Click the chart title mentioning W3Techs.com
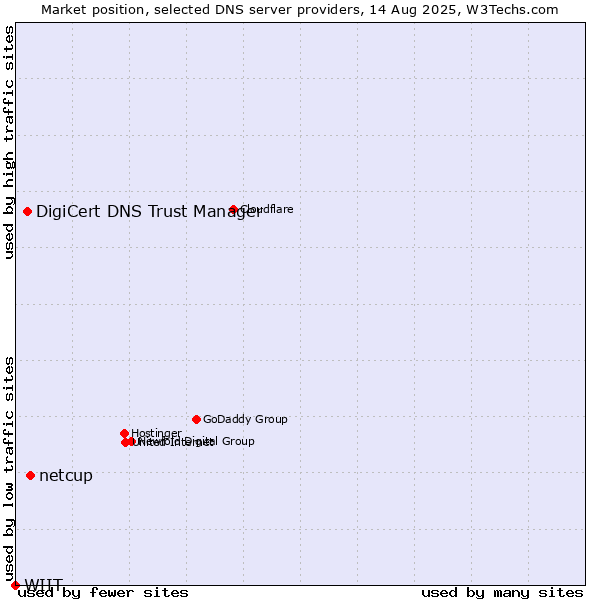Viewport: 600px width, 600px height. click(x=300, y=10)
